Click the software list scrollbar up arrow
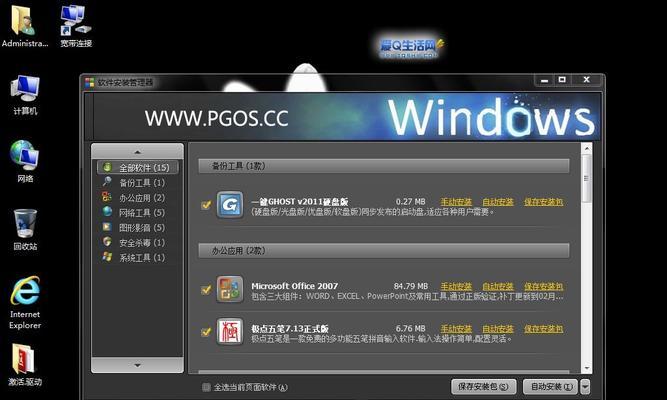 (587, 149)
